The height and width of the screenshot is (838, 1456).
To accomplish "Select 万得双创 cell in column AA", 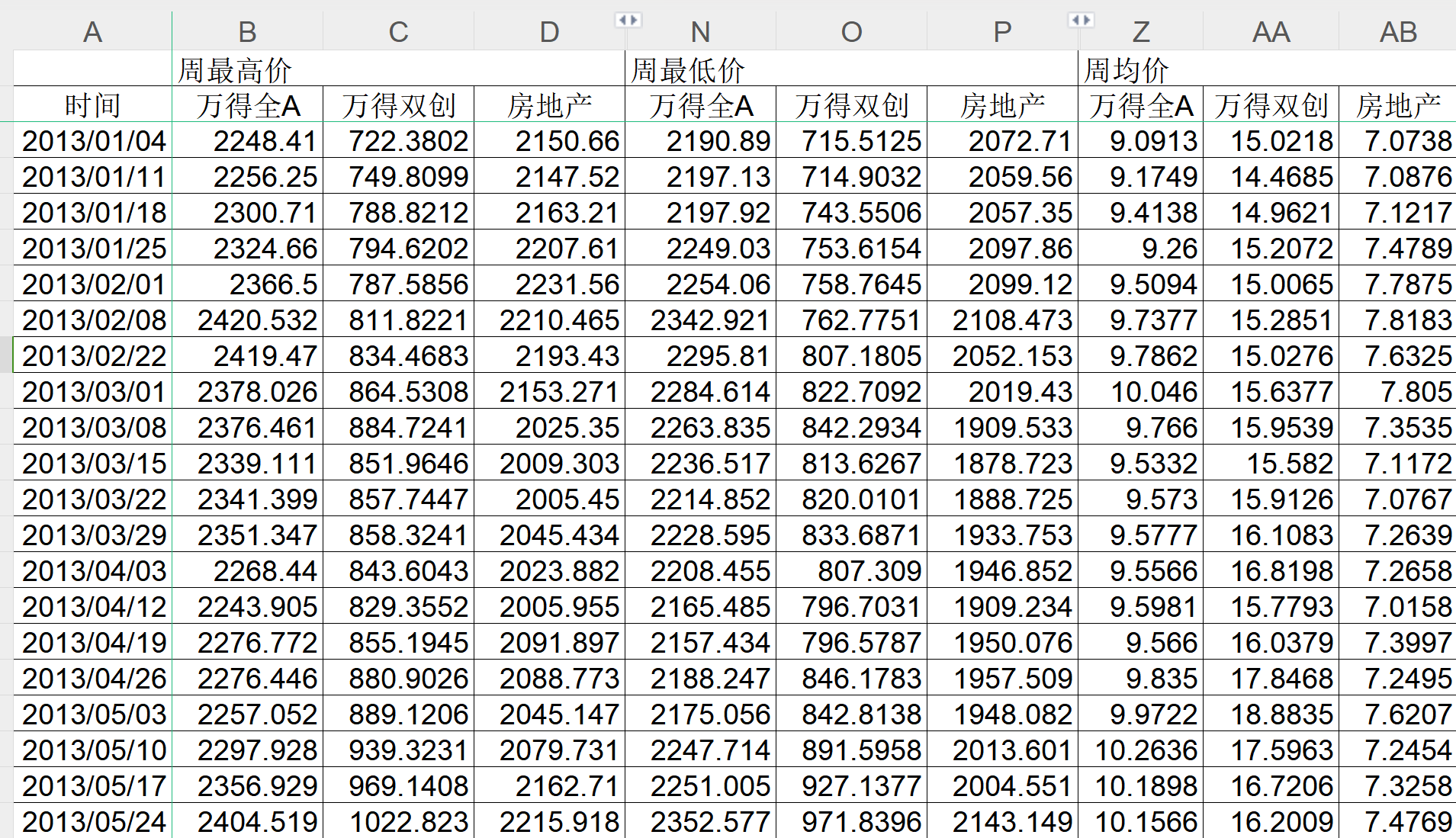I will (x=1271, y=104).
